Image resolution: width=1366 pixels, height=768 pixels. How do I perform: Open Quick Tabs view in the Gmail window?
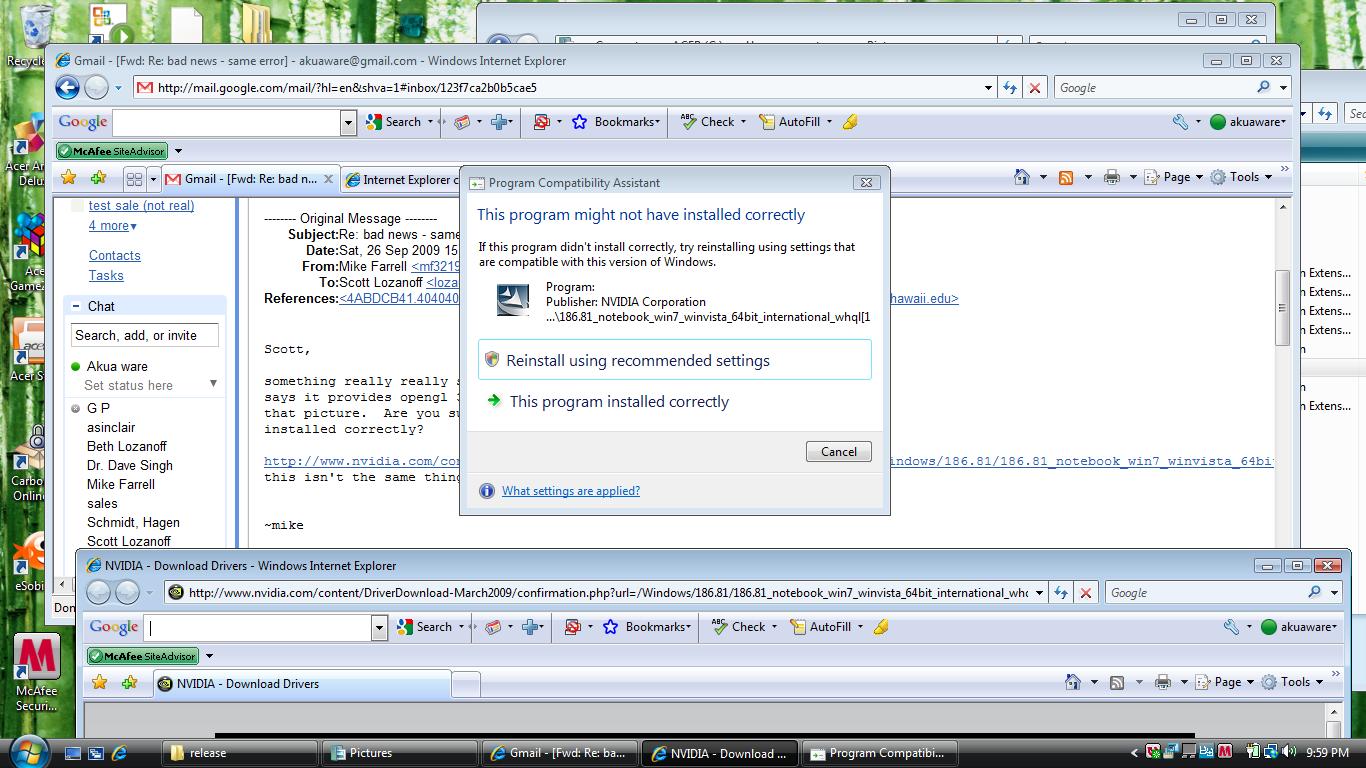tap(134, 179)
